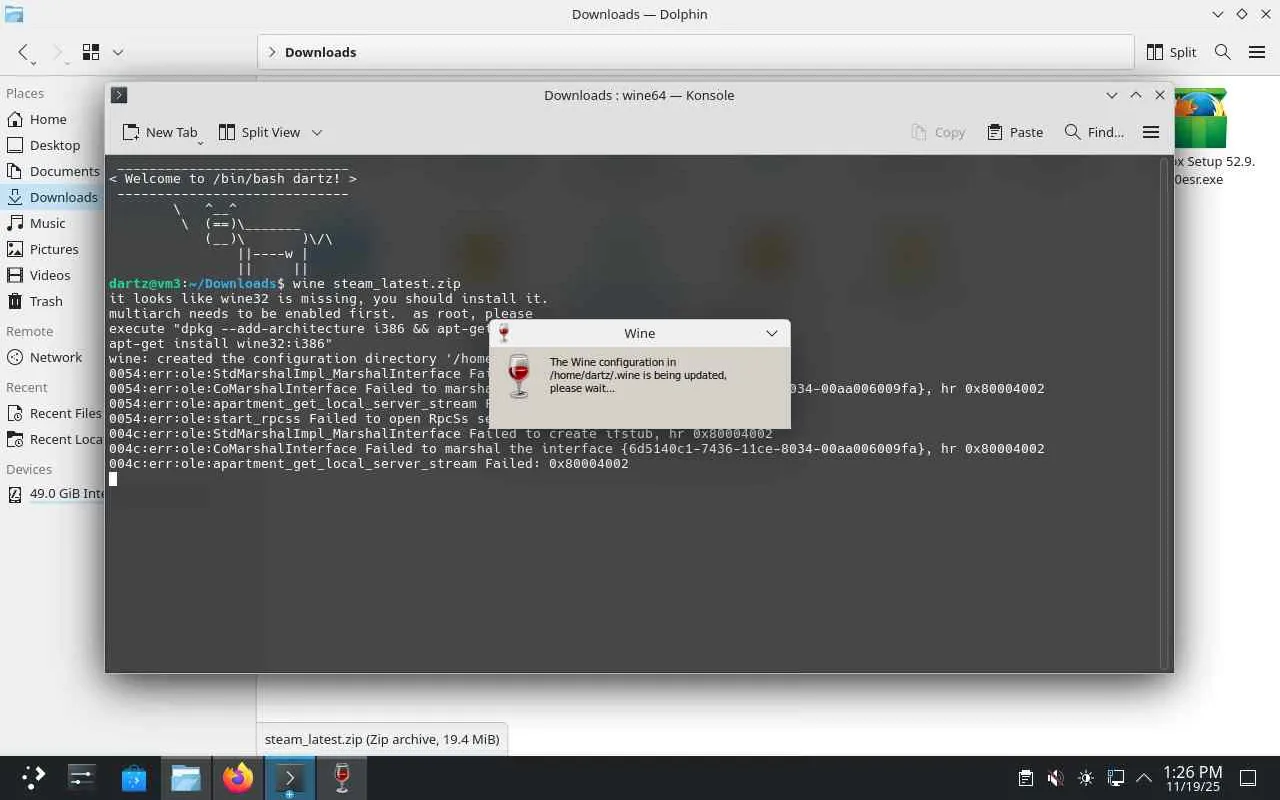This screenshot has width=1280, height=800.
Task: Switch to Konsole in taskbar
Action: [290, 778]
